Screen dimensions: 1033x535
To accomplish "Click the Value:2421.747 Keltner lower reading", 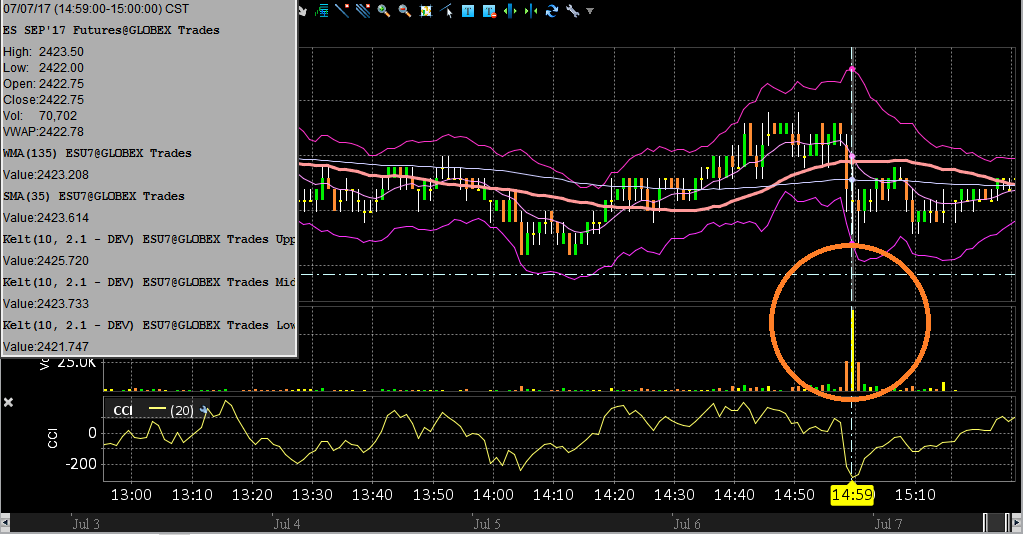I will pos(45,347).
